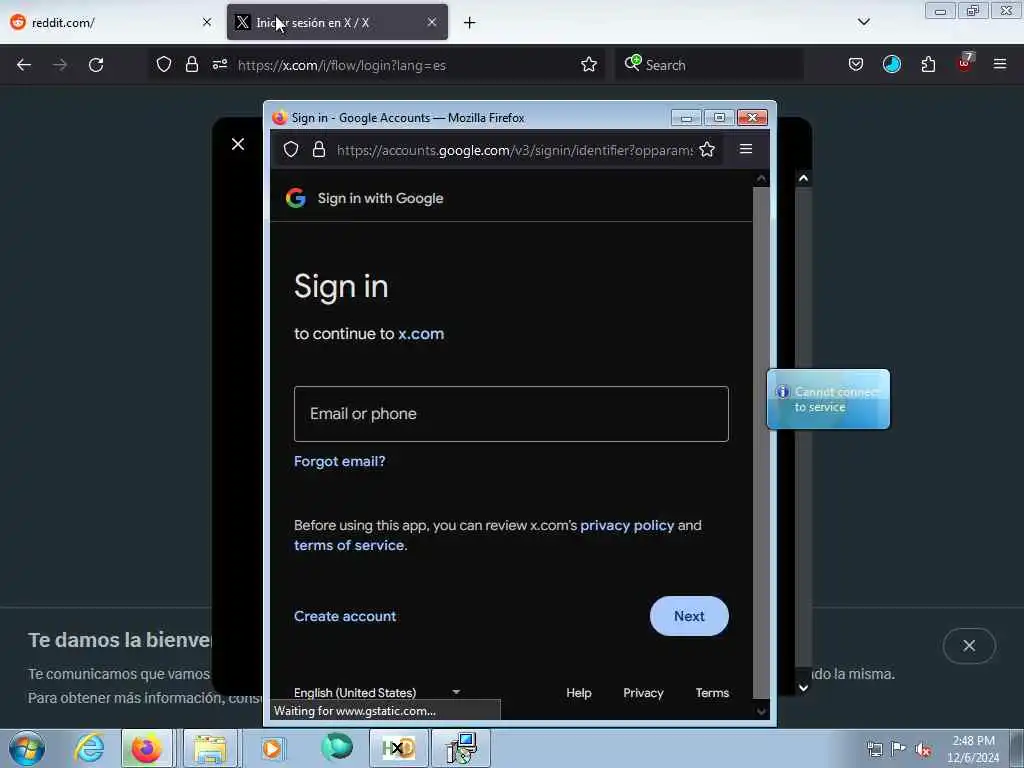
Task: Click the padlock in main address bar
Action: coord(191,64)
